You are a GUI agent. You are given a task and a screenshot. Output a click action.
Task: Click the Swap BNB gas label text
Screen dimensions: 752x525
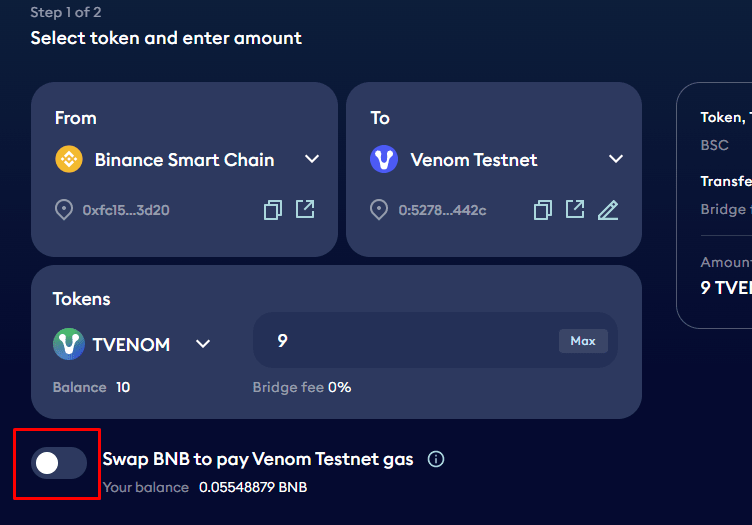tap(258, 459)
